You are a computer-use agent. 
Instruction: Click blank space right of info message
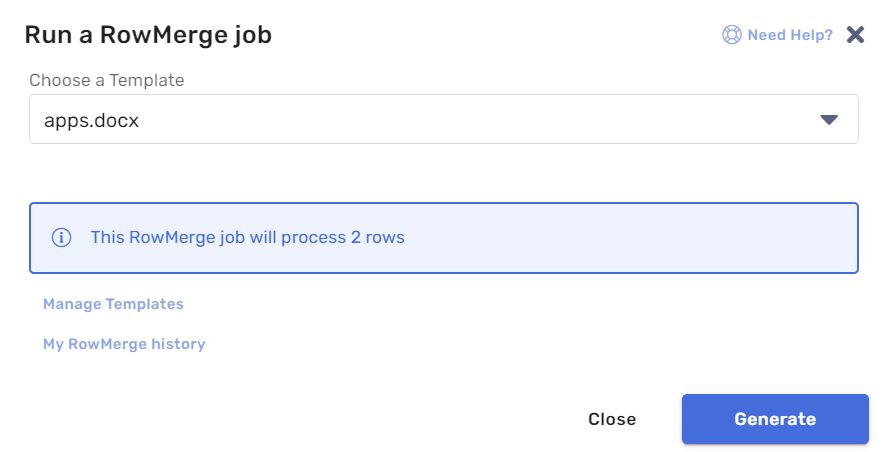point(629,238)
